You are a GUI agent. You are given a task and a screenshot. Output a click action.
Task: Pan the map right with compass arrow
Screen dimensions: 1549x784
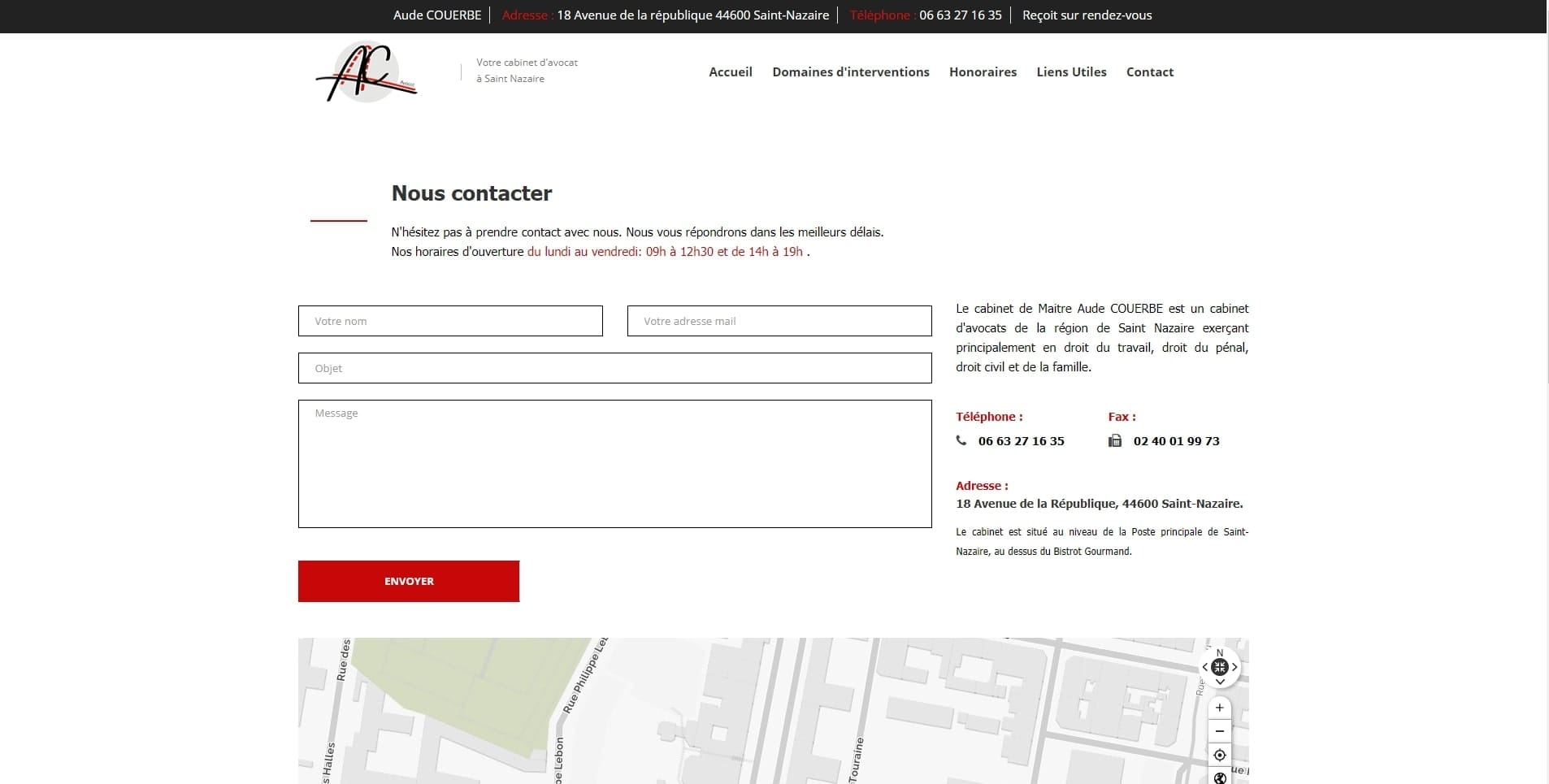tap(1234, 667)
